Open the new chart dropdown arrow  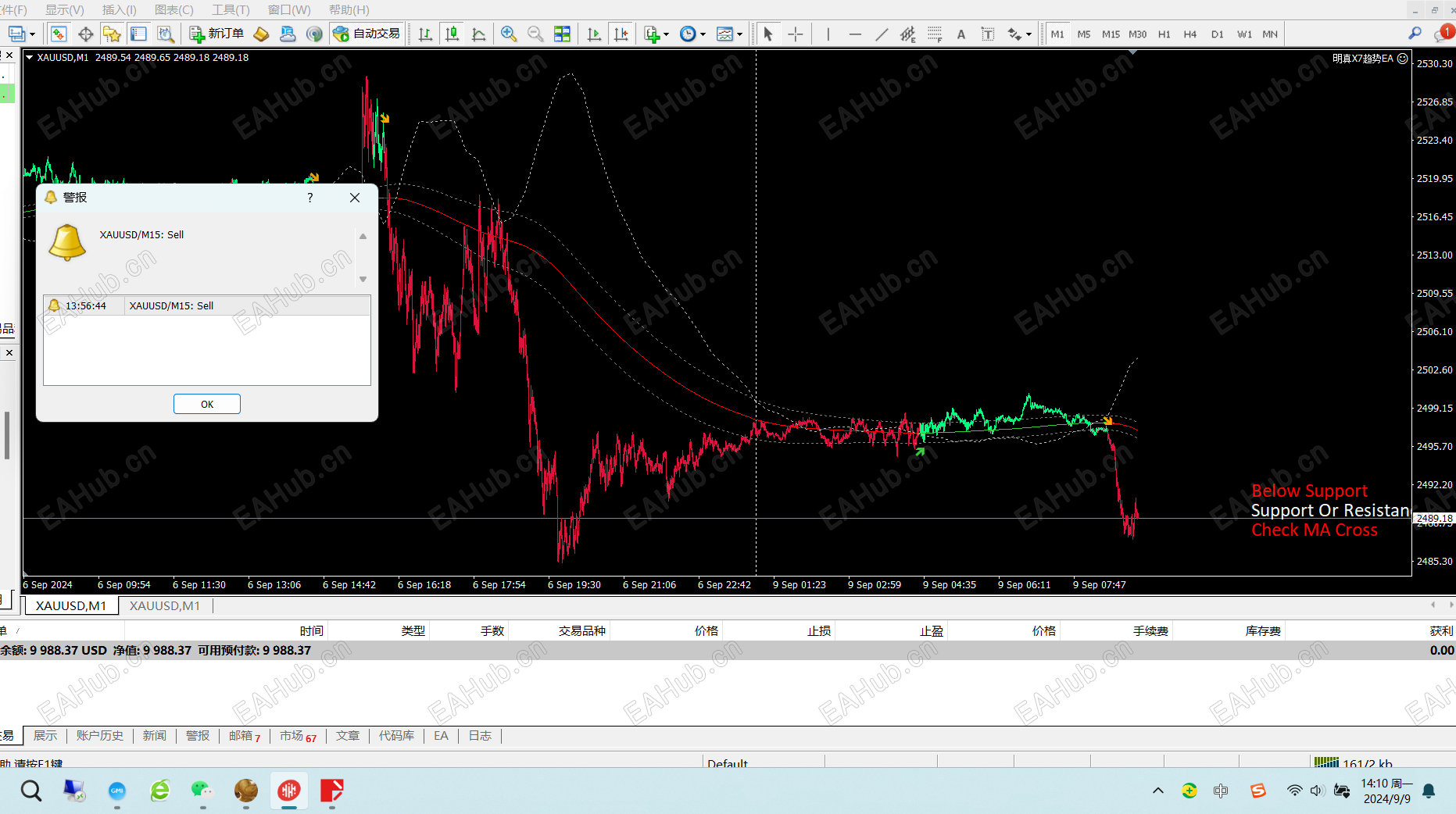[32, 35]
